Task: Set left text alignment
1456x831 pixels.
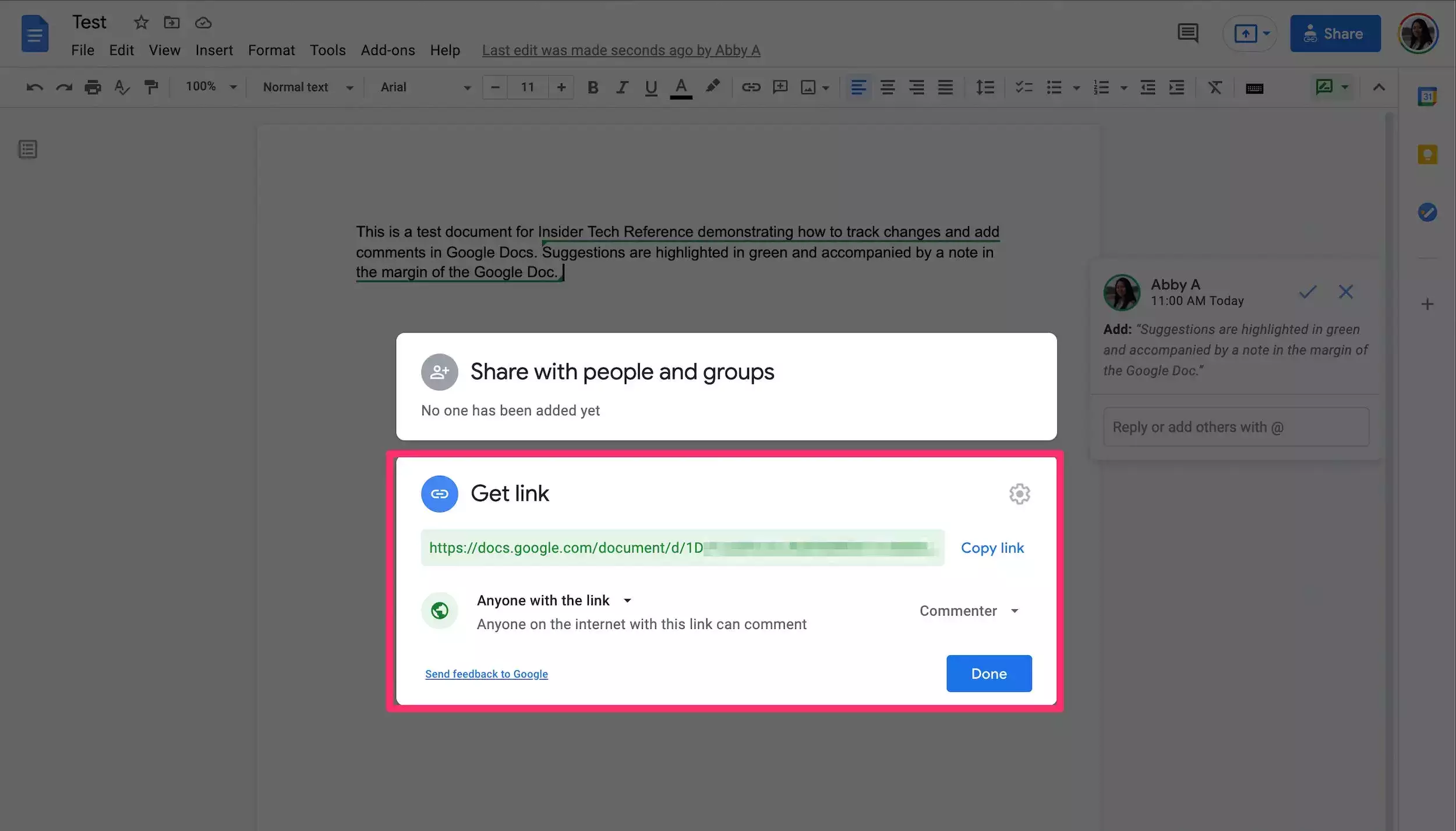Action: pos(858,87)
